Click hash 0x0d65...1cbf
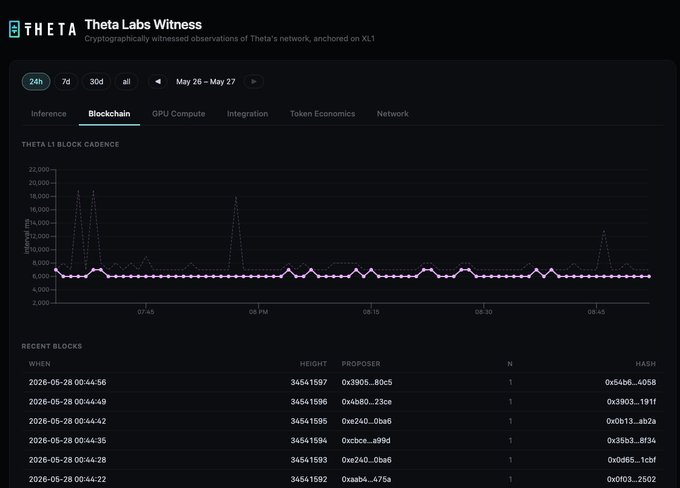Image resolution: width=680 pixels, height=488 pixels. [x=632, y=460]
